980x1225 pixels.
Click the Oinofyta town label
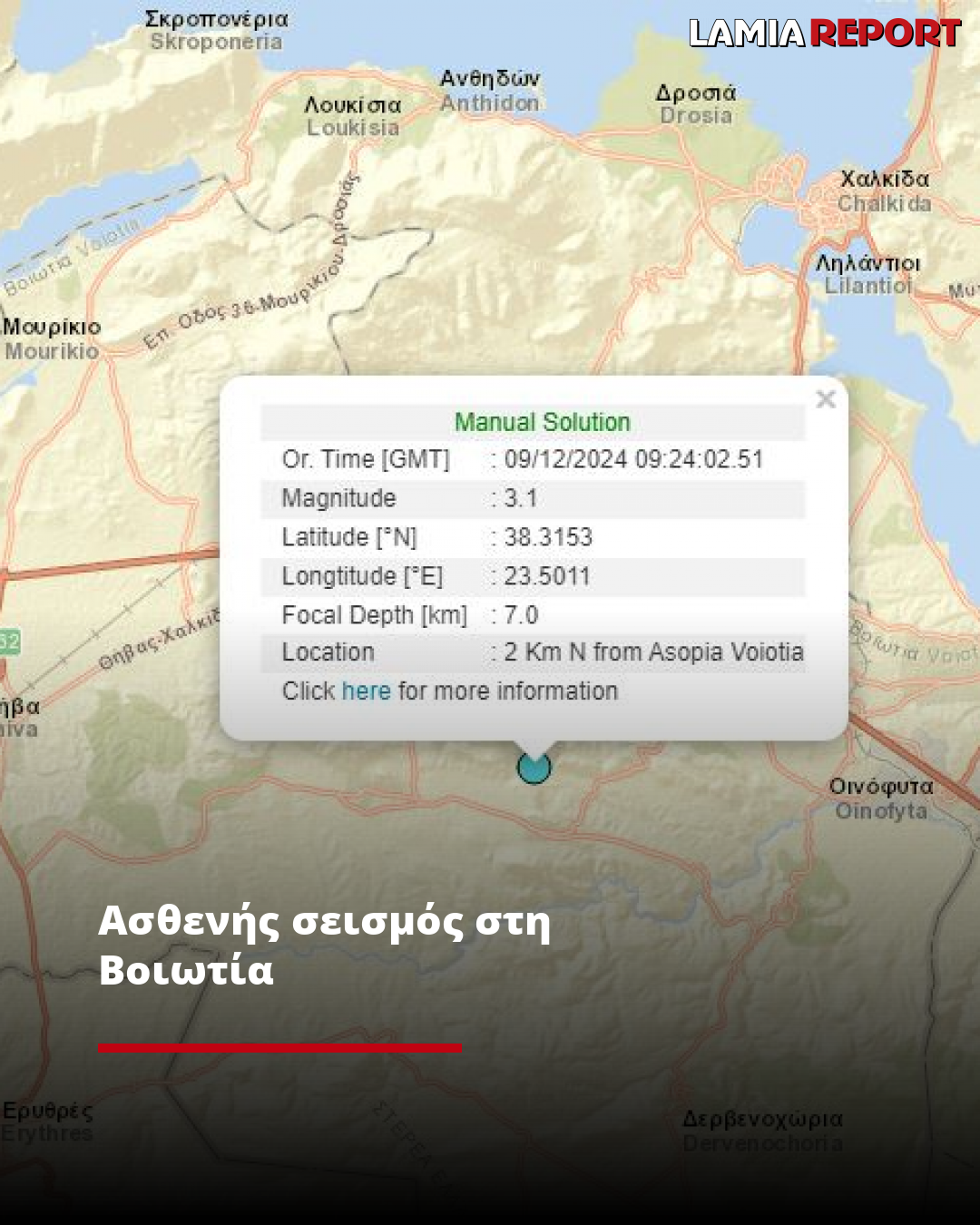[881, 799]
